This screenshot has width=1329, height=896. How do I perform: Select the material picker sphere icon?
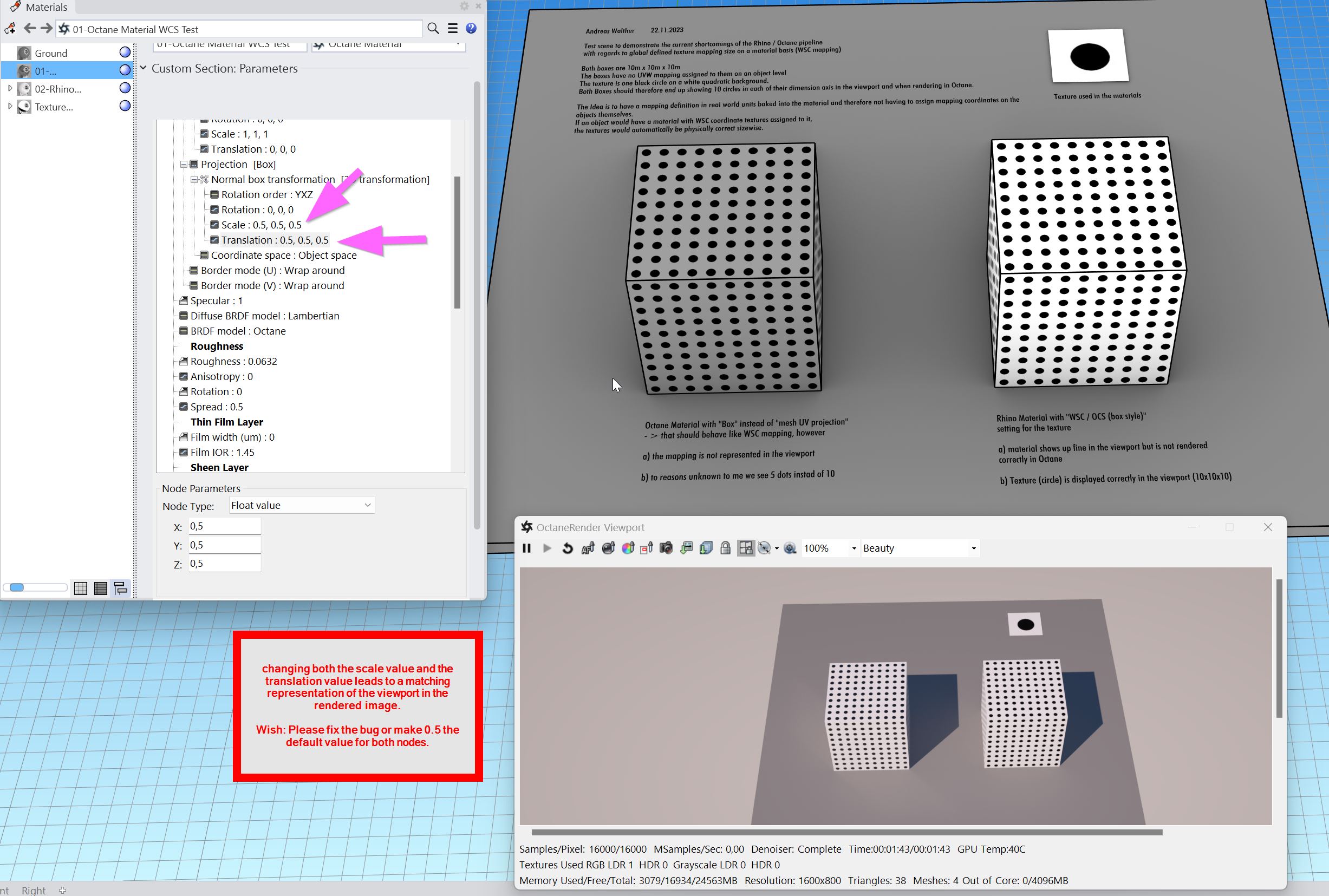pos(608,548)
